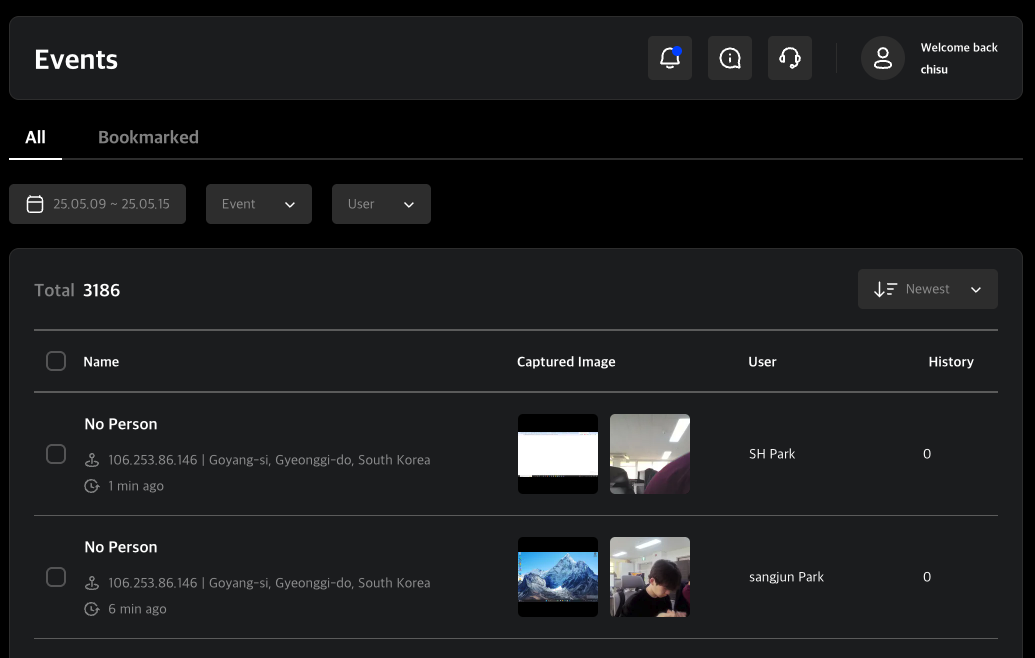Expand the Event filter dropdown
Screen dimensions: 1035x658
click(258, 204)
